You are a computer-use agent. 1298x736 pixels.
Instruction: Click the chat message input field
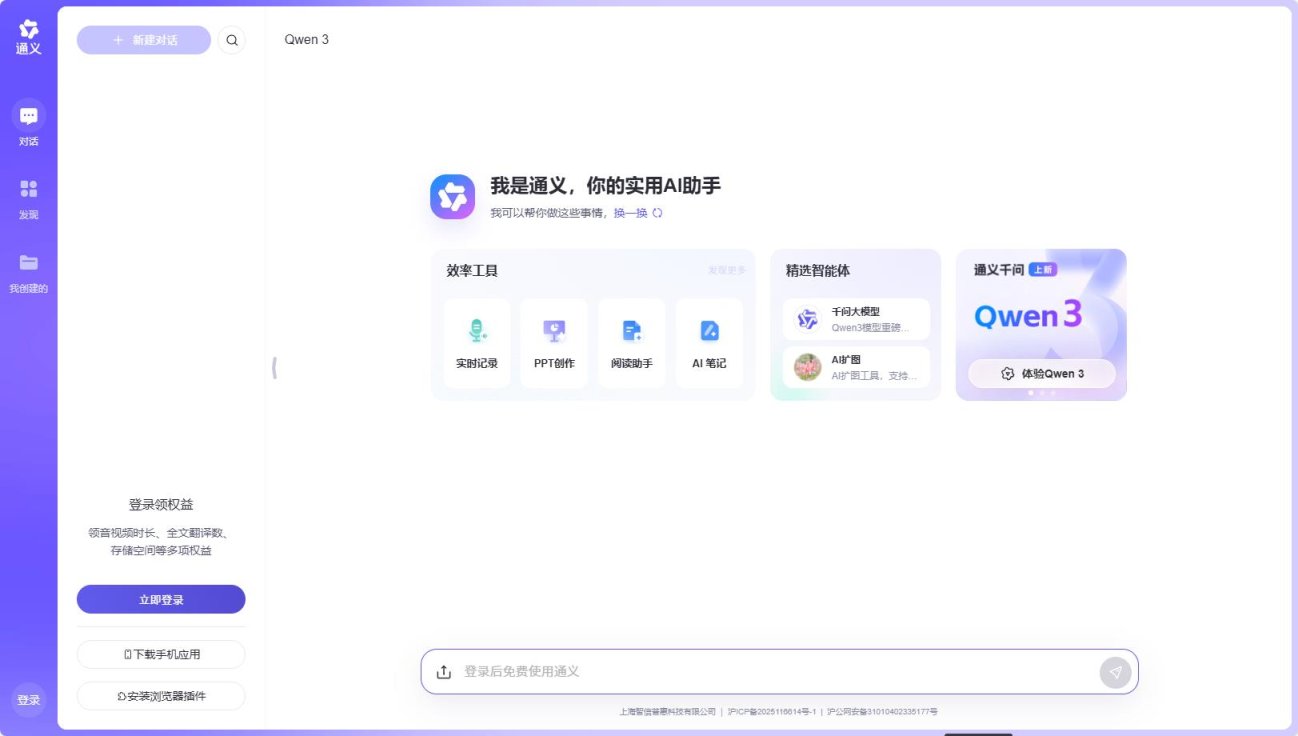tap(700, 671)
